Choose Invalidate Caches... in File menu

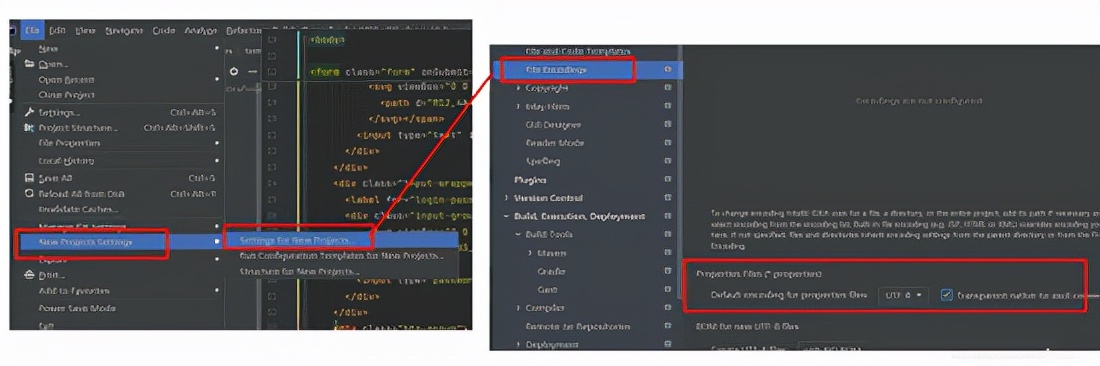(79, 209)
